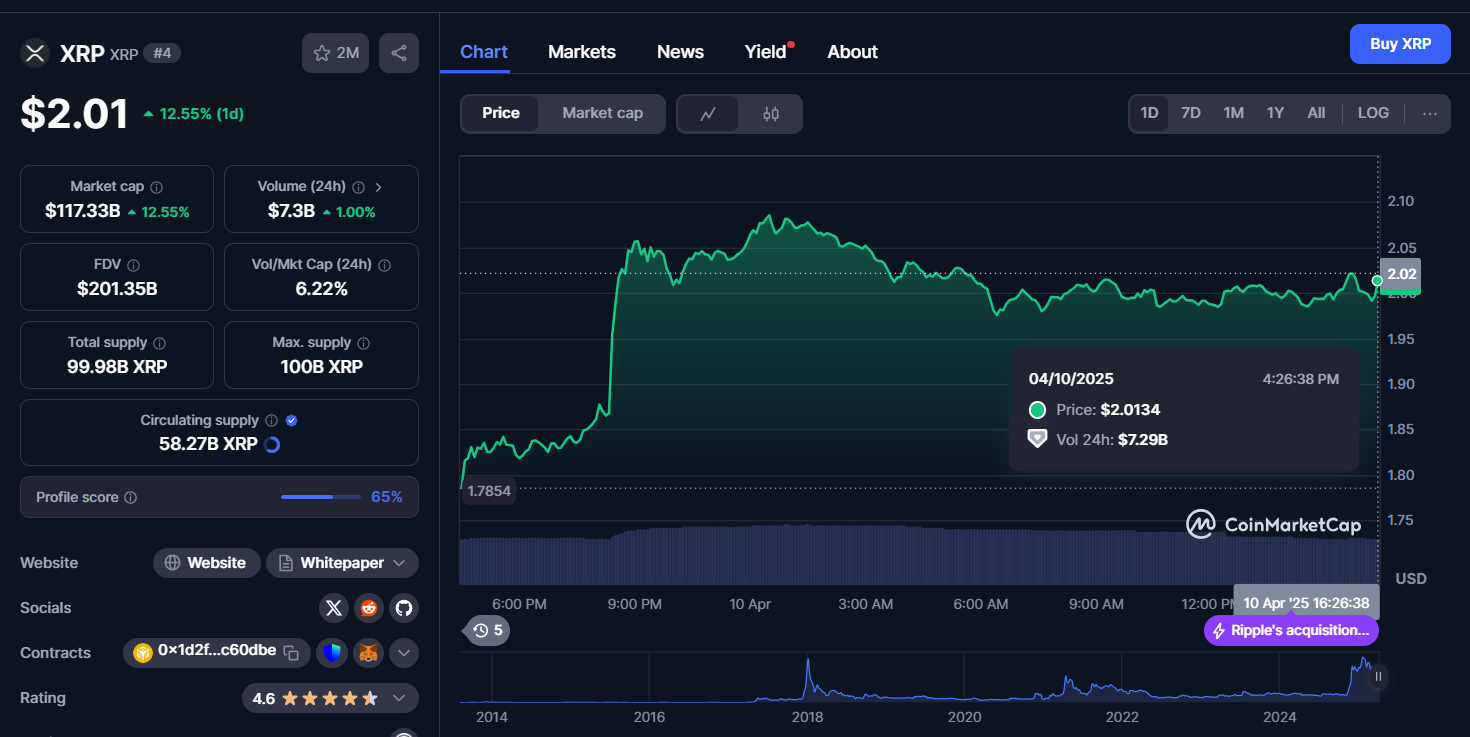Viewport: 1470px width, 737px height.
Task: Click the 1.7854 opening price label
Action: point(489,491)
